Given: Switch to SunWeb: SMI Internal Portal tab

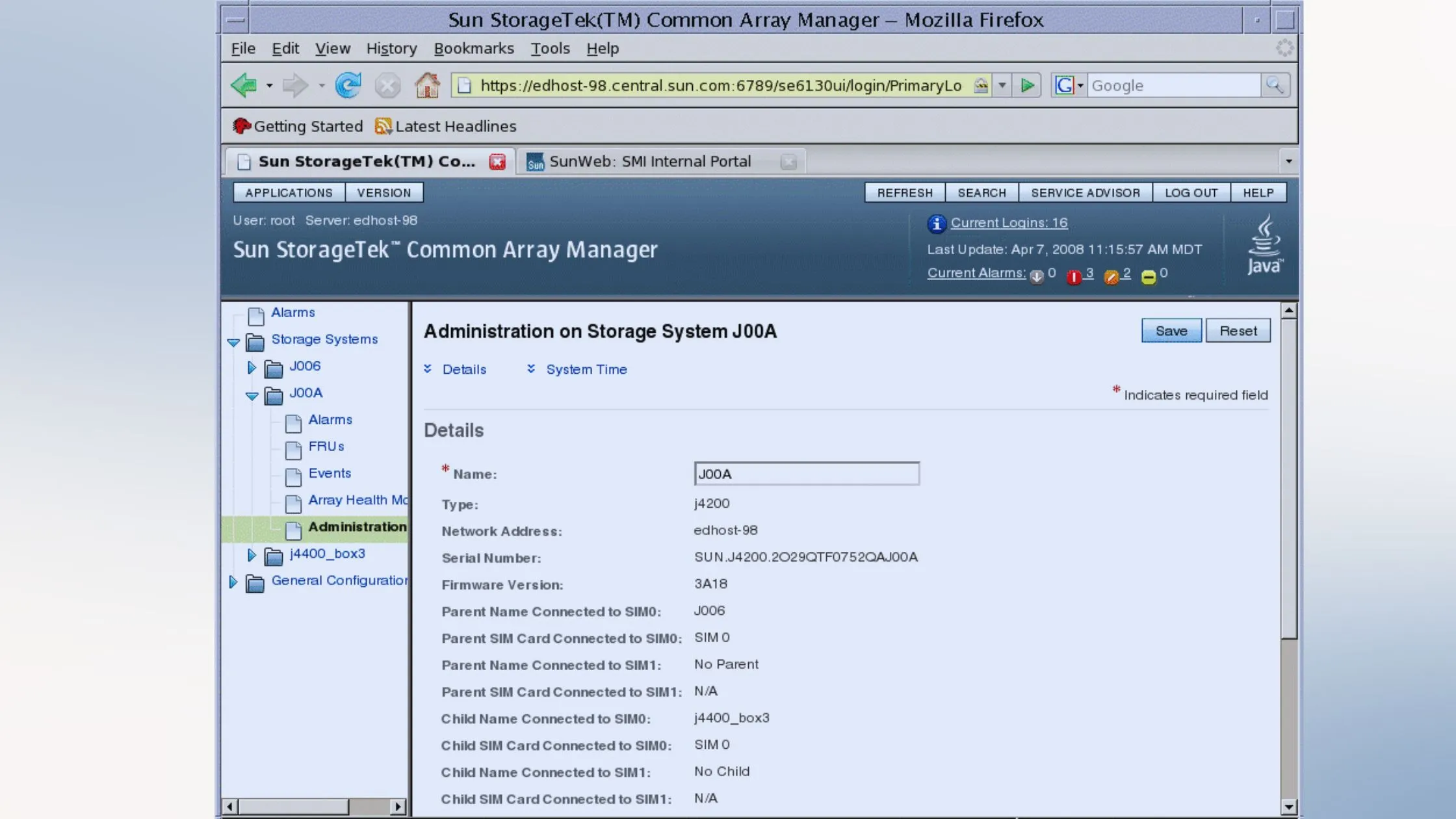Looking at the screenshot, I should [x=661, y=161].
